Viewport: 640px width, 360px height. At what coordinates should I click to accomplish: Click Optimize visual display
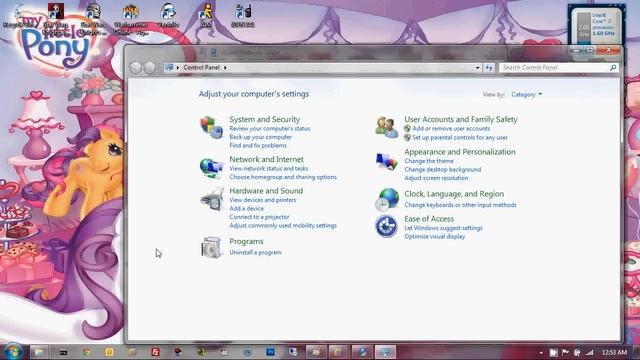tap(435, 237)
